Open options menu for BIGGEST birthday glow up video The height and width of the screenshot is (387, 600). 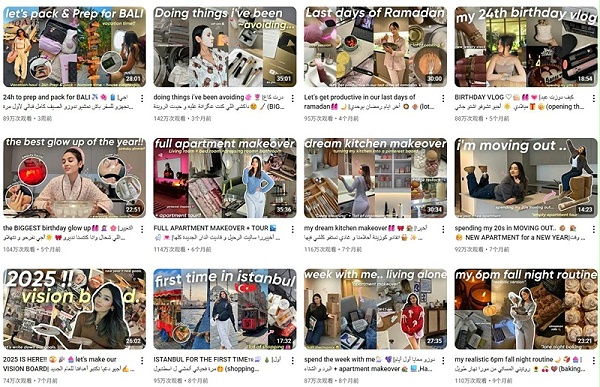142,229
